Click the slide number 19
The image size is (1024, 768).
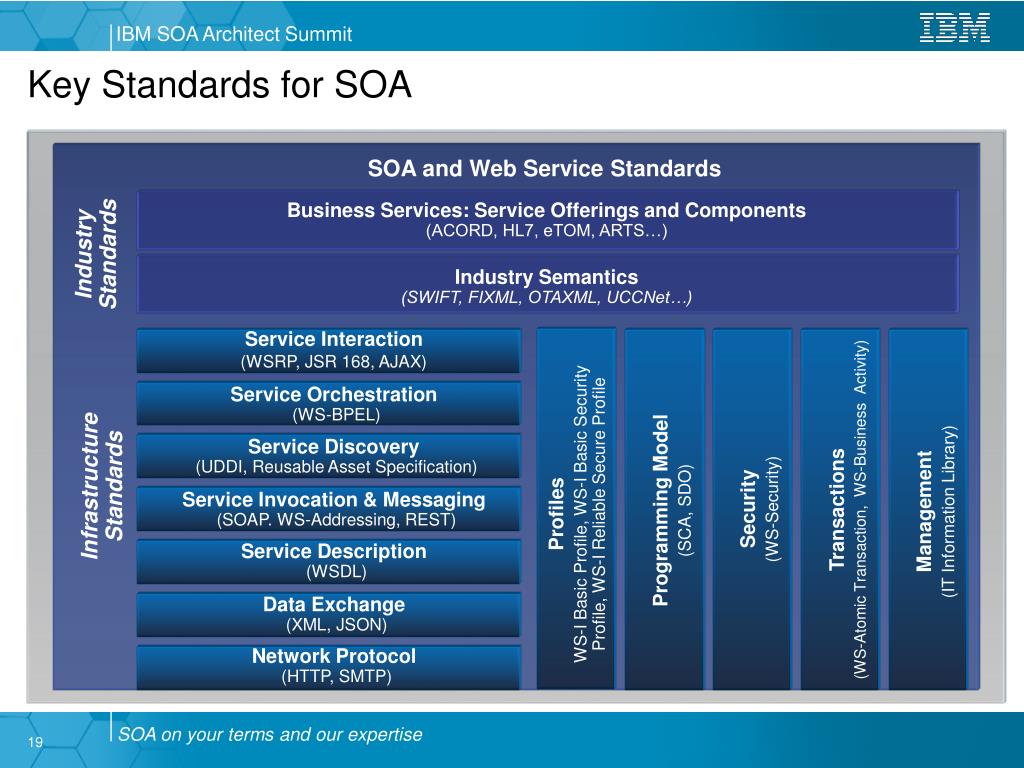click(35, 742)
